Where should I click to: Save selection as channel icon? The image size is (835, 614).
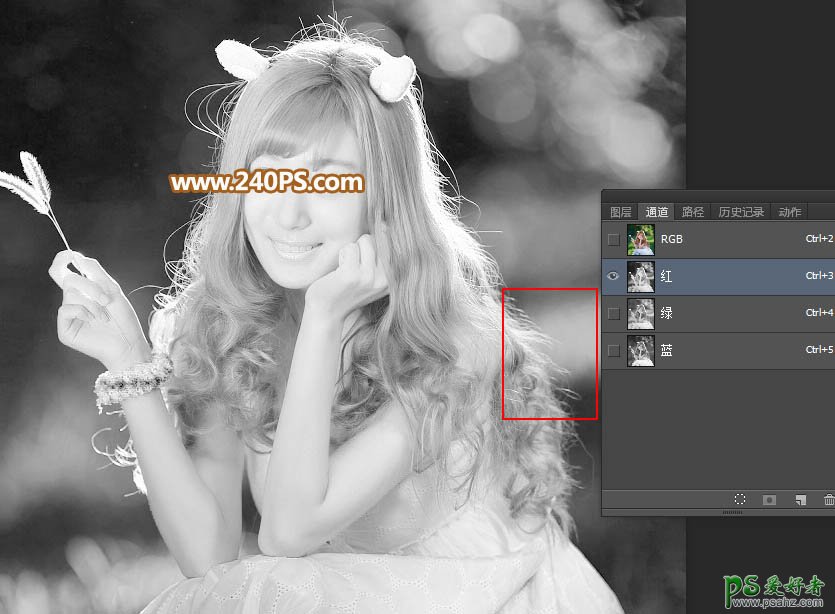[x=769, y=500]
